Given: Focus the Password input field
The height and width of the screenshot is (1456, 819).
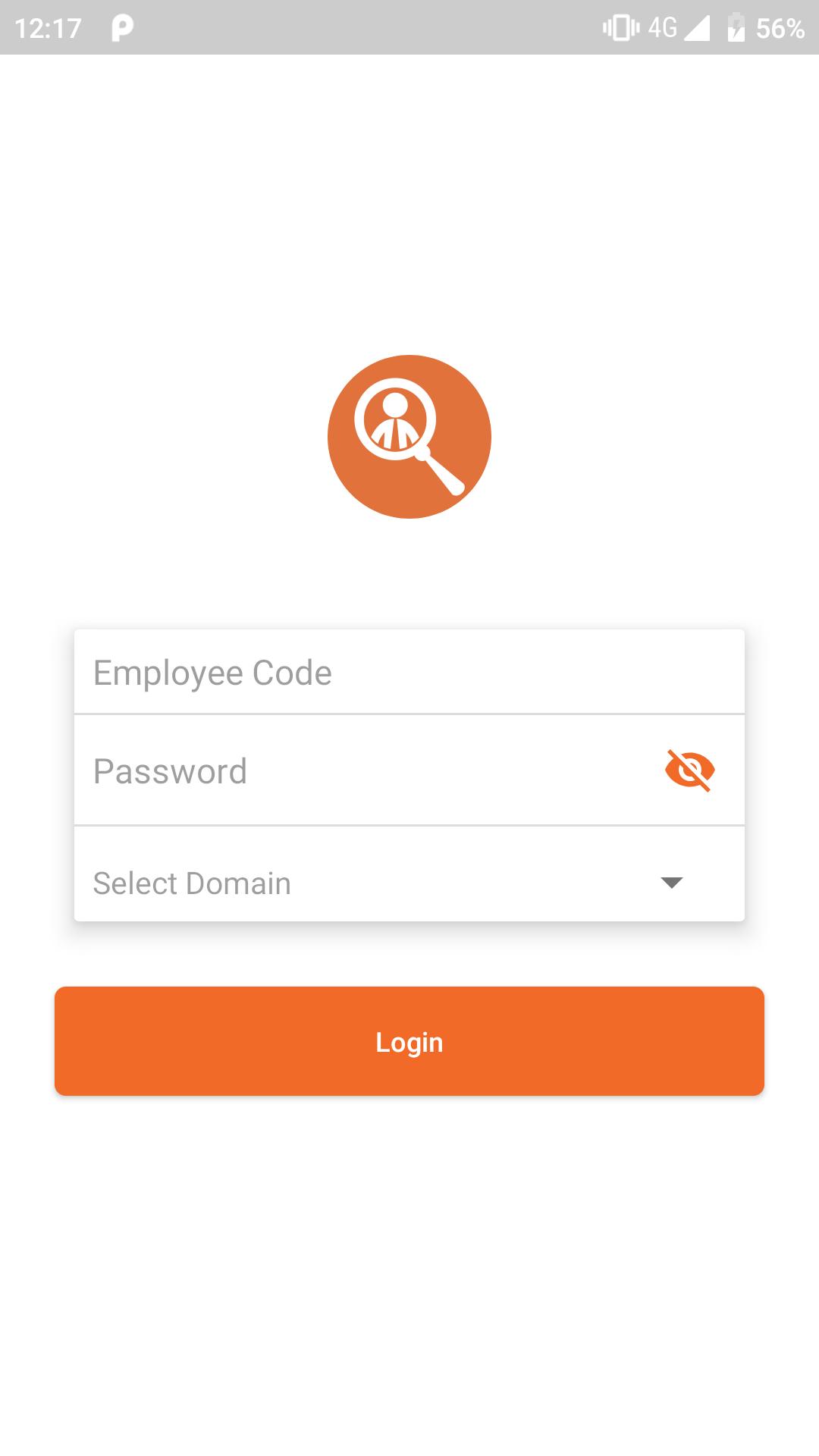Looking at the screenshot, I should pos(409,770).
